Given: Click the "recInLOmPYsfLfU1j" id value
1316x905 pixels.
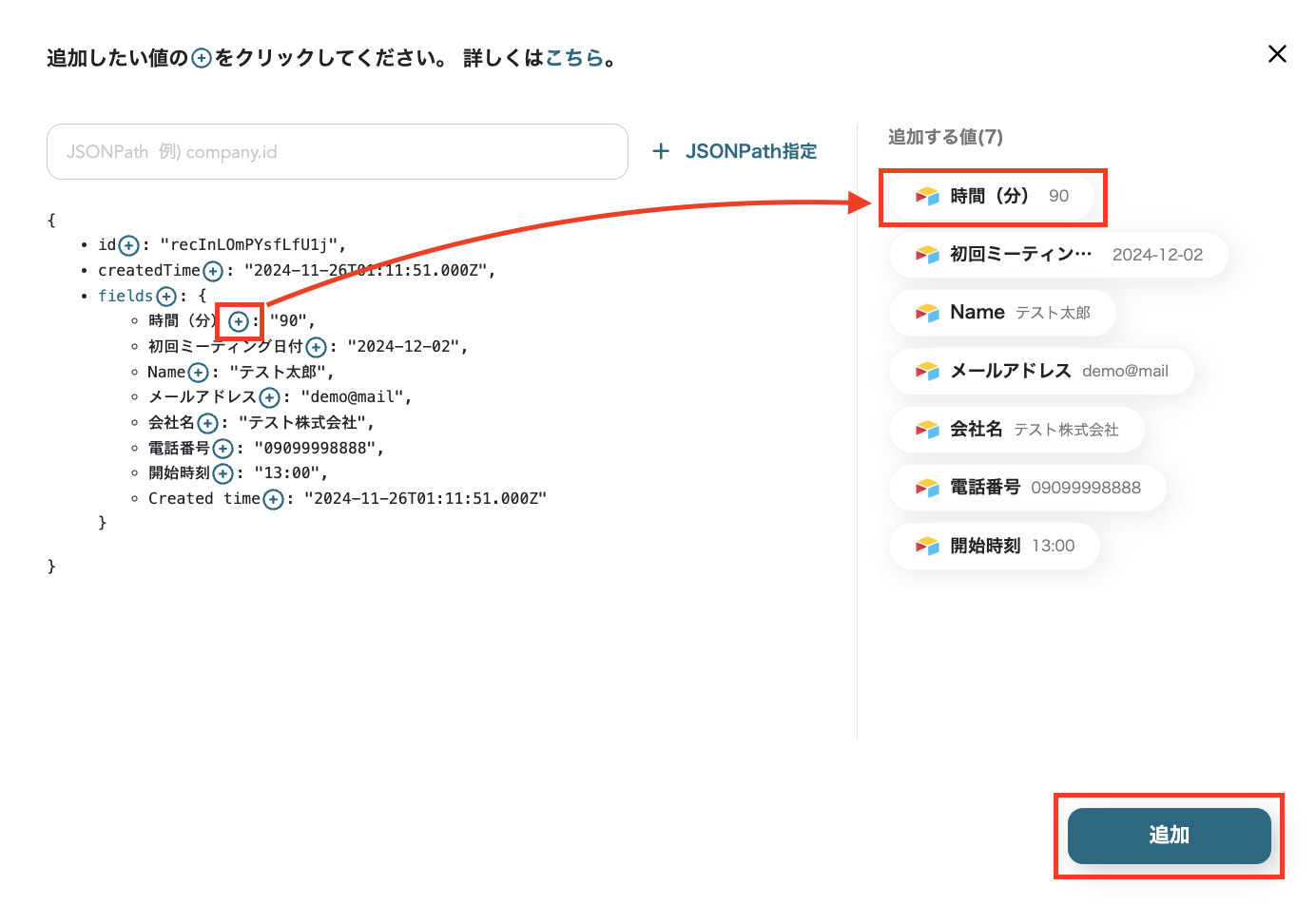Looking at the screenshot, I should (248, 245).
